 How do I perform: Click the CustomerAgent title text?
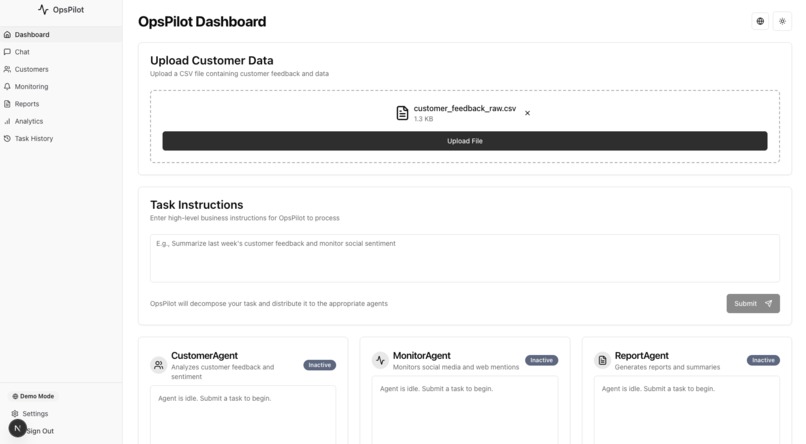(204, 356)
